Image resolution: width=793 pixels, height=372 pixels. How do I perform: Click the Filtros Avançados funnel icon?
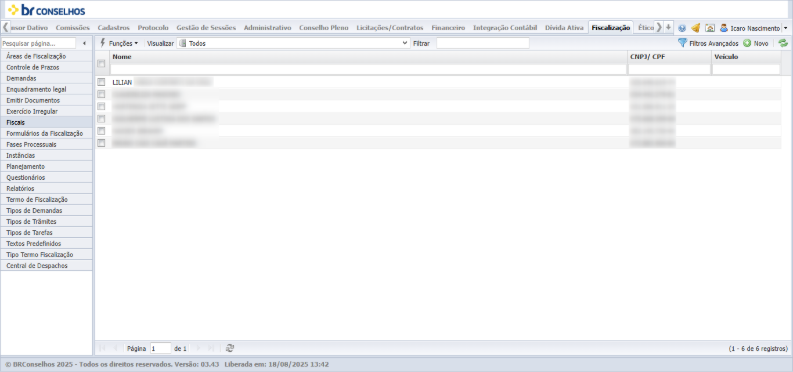[682, 43]
